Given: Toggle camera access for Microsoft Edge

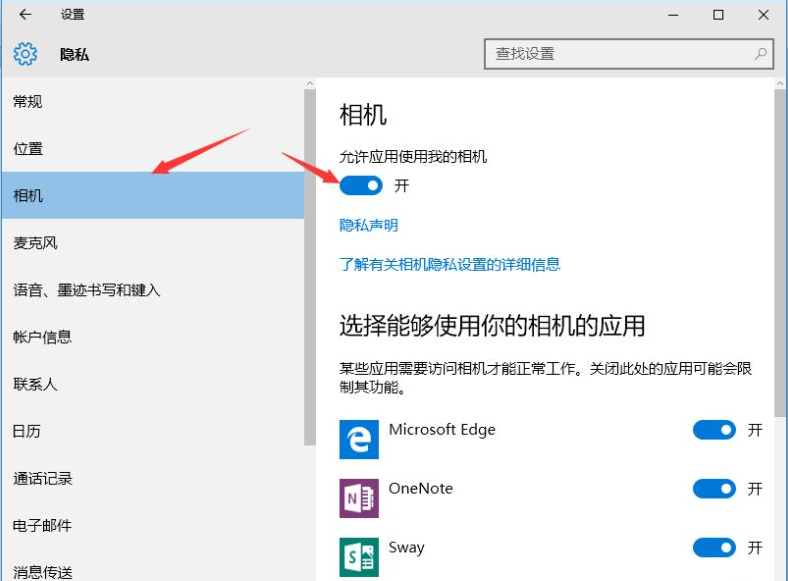Looking at the screenshot, I should coord(714,430).
